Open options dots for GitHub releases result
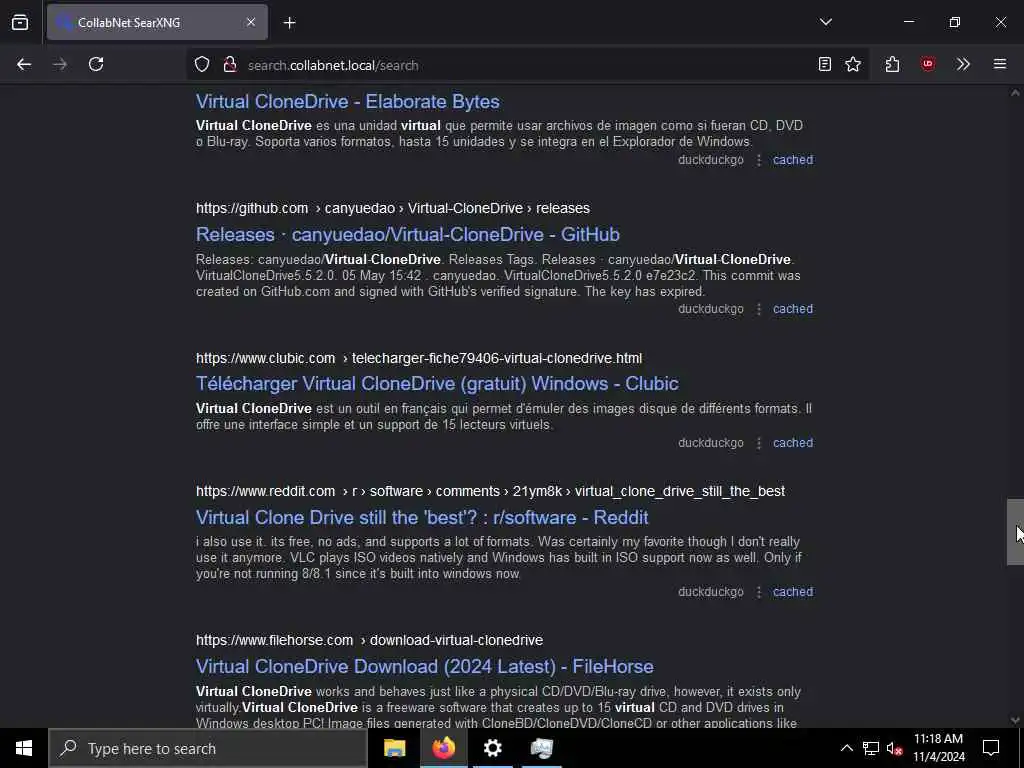This screenshot has height=768, width=1024. tap(759, 309)
